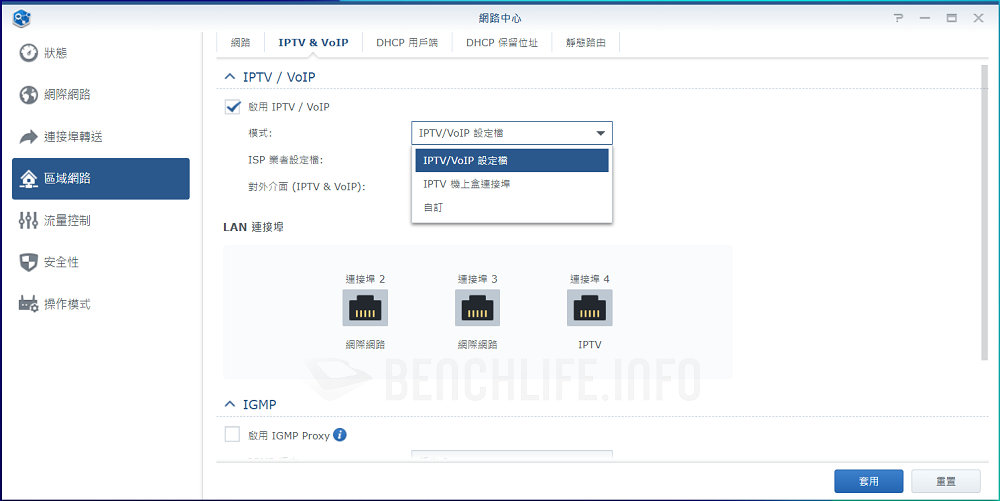Open help question mark in title bar

tap(899, 18)
